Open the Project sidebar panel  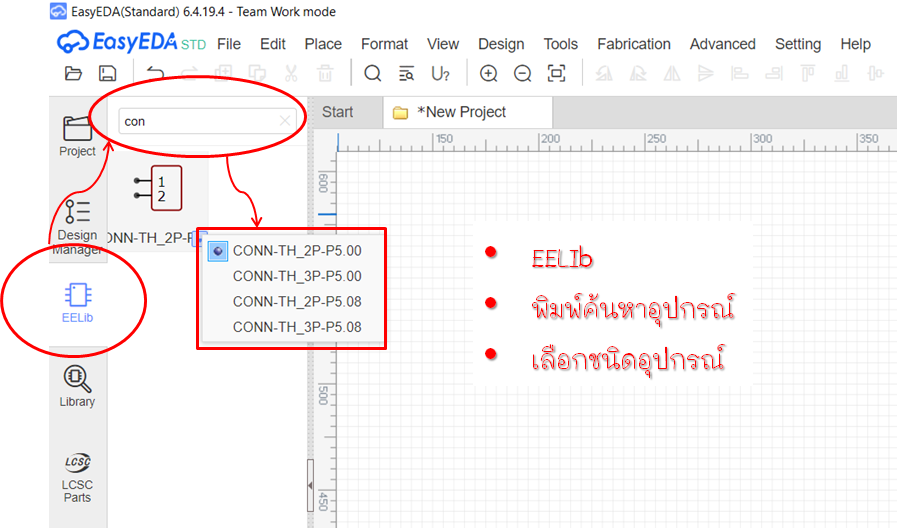pos(77,136)
